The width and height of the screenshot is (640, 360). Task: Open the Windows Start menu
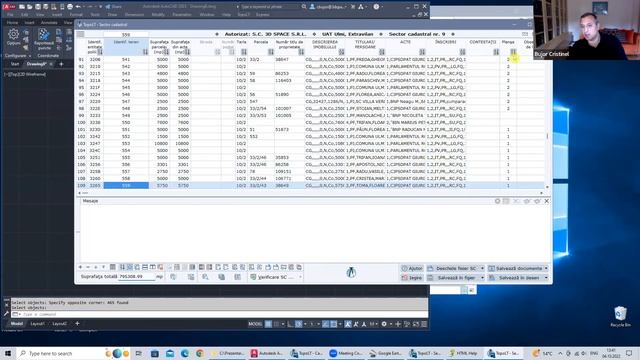(x=8, y=353)
